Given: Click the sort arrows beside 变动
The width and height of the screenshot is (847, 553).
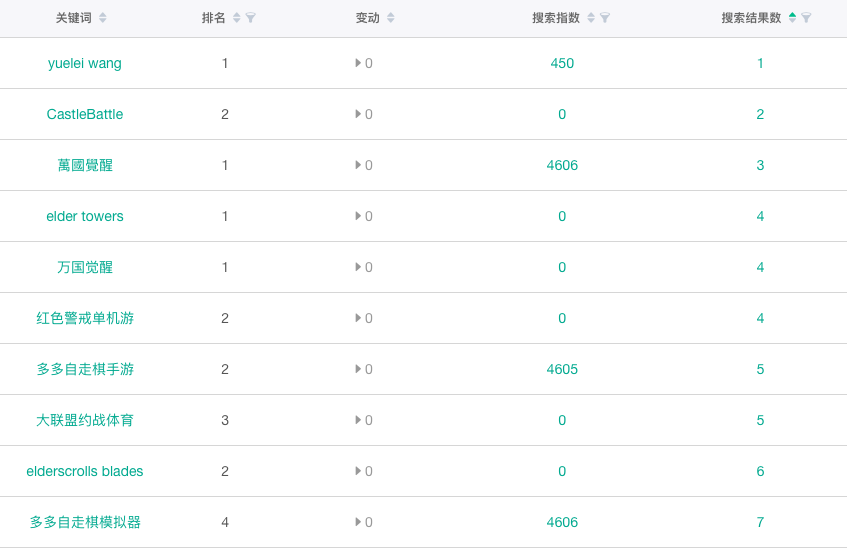Looking at the screenshot, I should coord(391,18).
